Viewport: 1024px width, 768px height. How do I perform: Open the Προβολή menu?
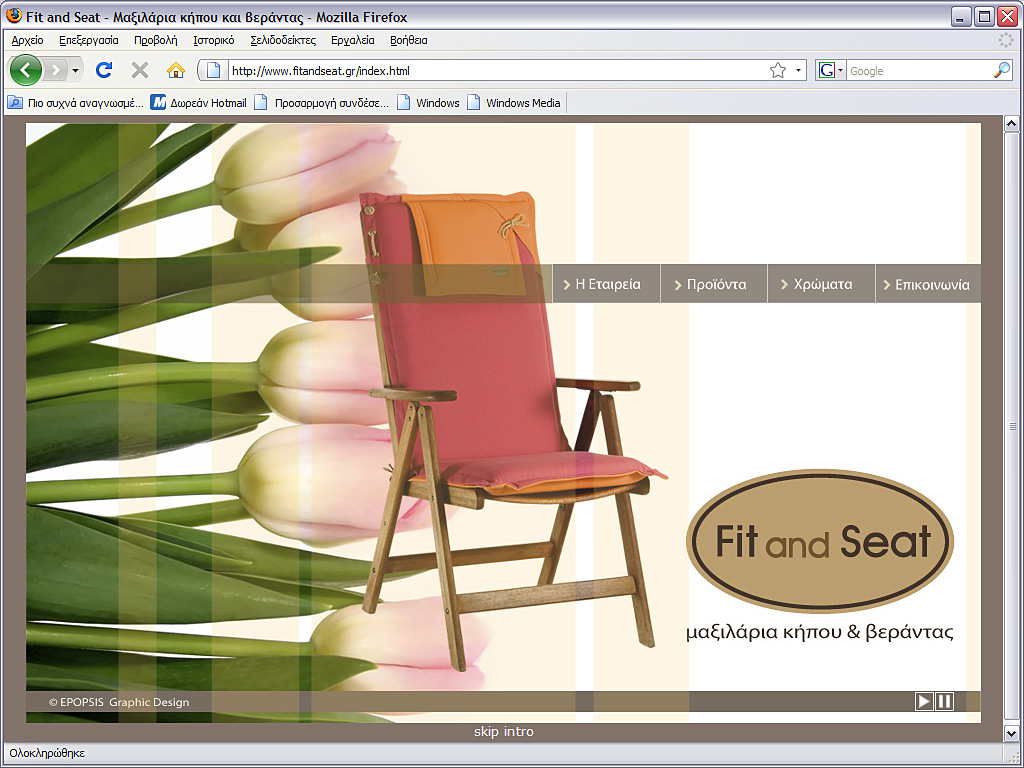(x=155, y=40)
